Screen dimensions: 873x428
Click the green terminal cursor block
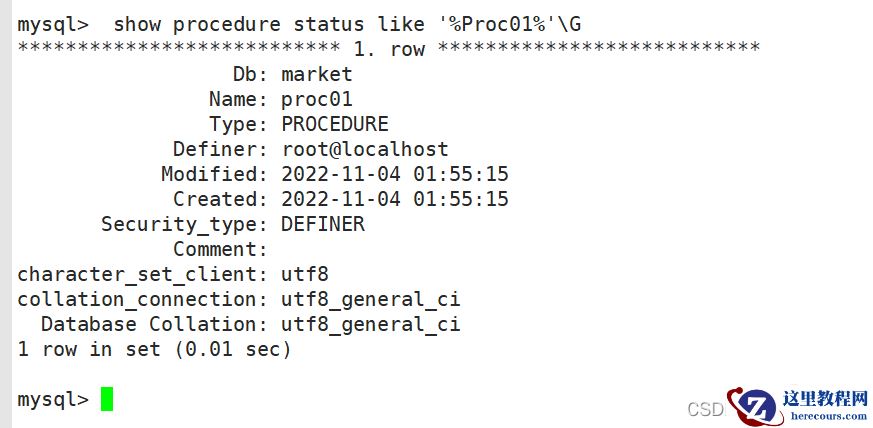click(107, 399)
